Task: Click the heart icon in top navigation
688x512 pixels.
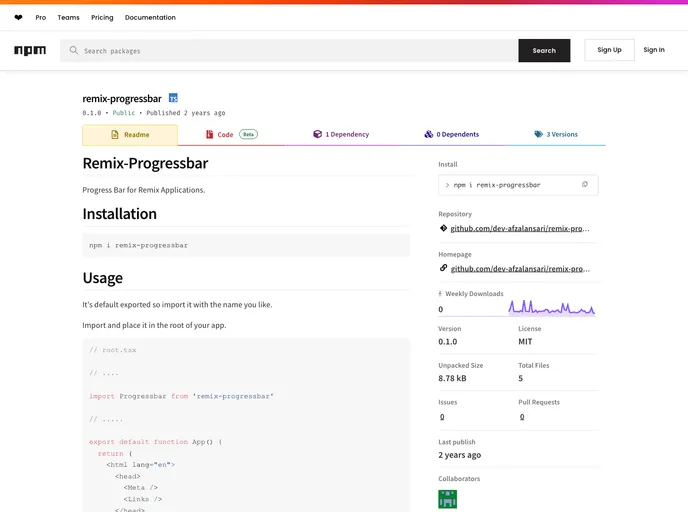Action: point(18,18)
